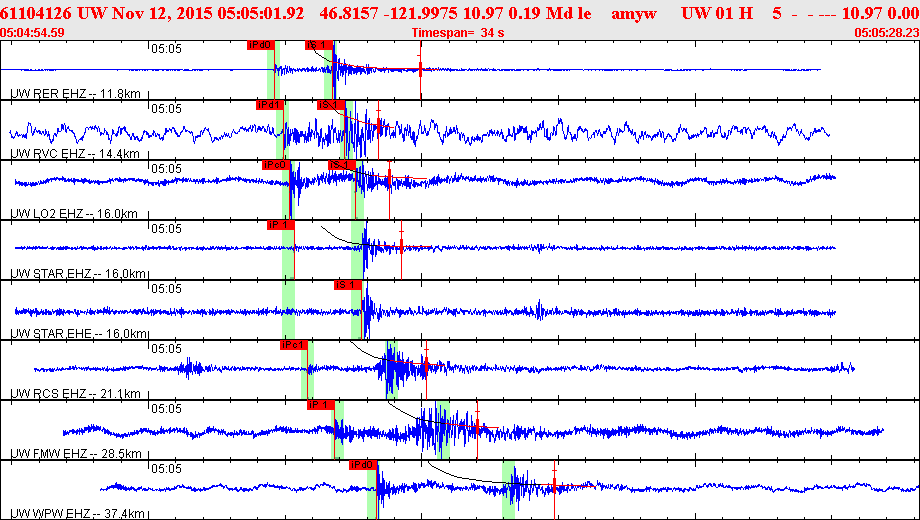Click the red coda end marker on FMW trace
This screenshot has width=920, height=520.
coord(478,427)
